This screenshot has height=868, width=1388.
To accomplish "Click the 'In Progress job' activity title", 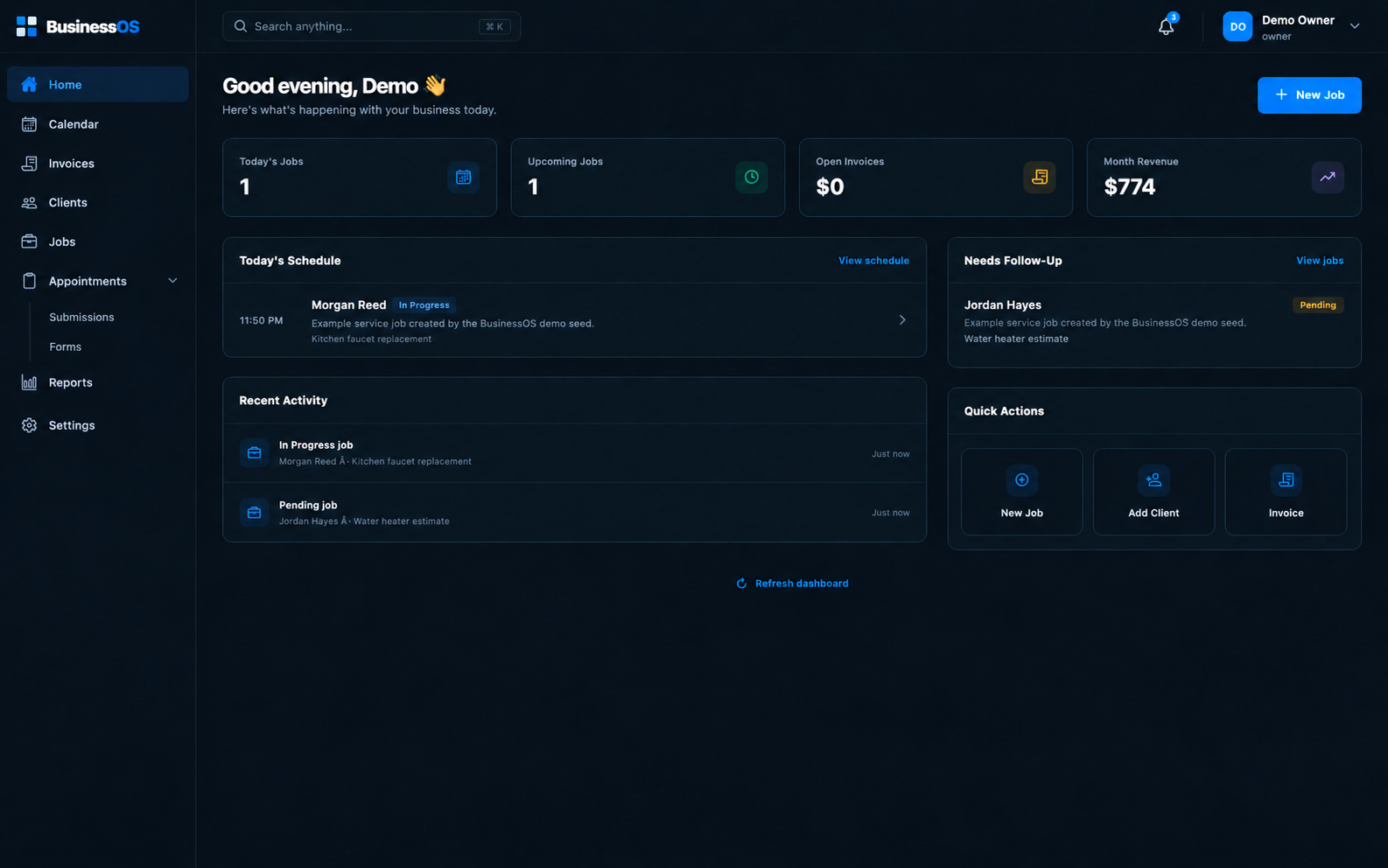I will coord(316,445).
